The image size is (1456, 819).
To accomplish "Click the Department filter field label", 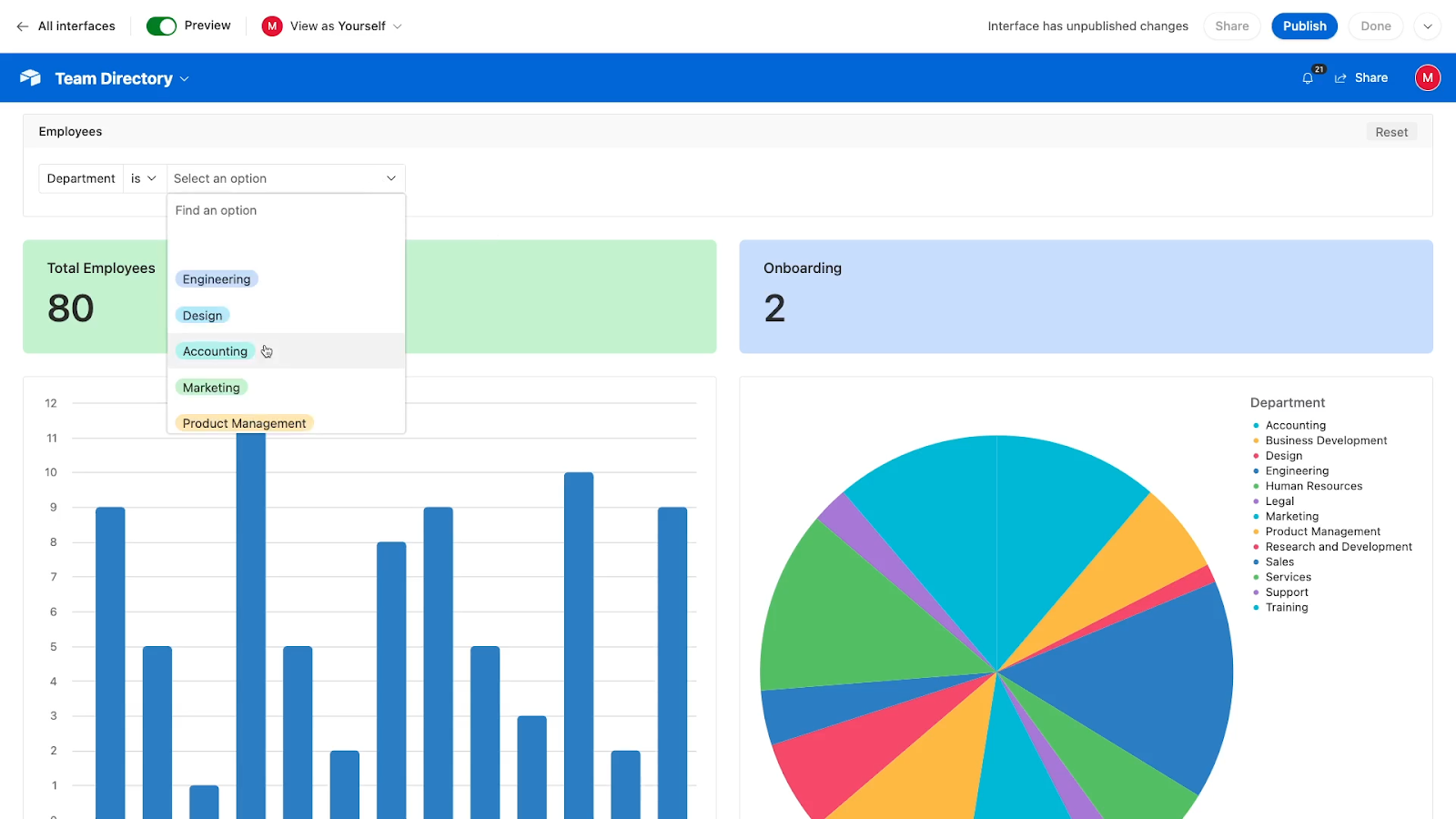I will click(x=81, y=178).
